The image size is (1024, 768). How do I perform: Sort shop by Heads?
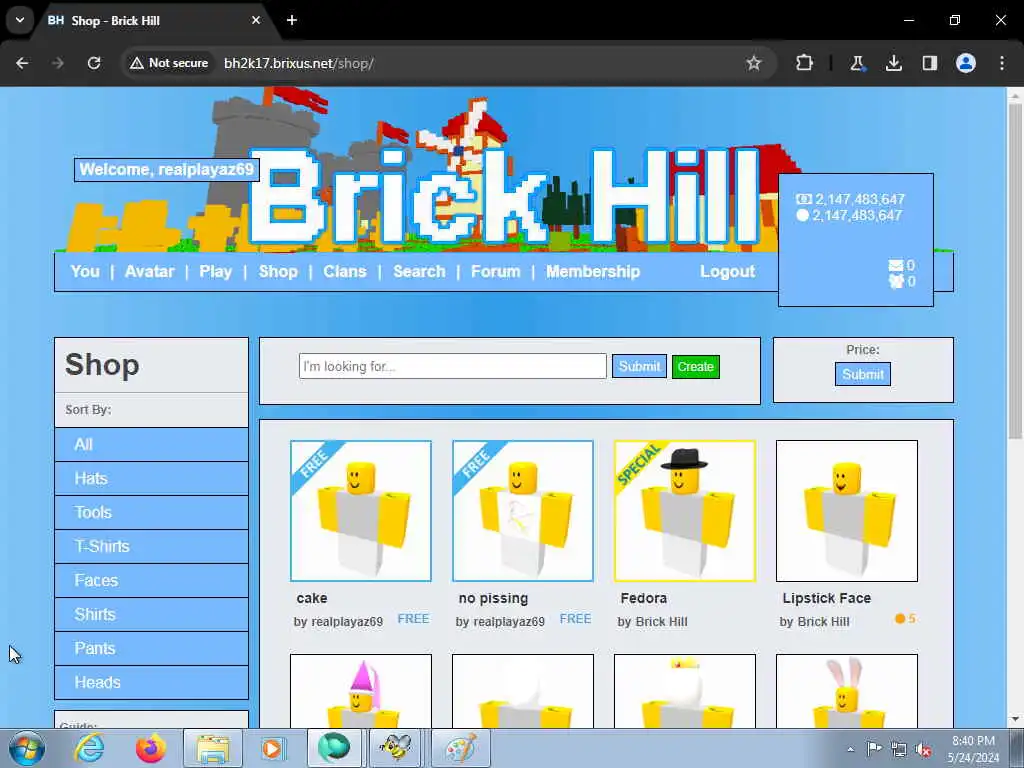[152, 682]
